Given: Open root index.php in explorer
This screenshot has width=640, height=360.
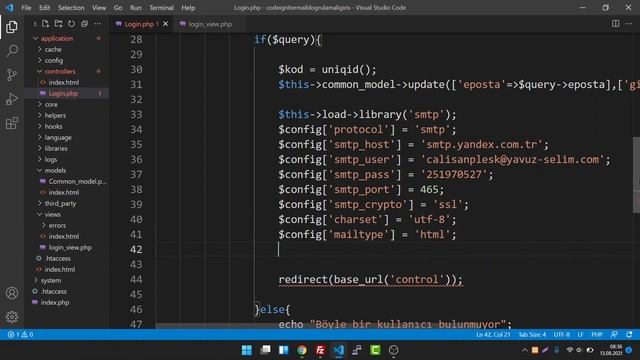Looking at the screenshot, I should [x=55, y=302].
